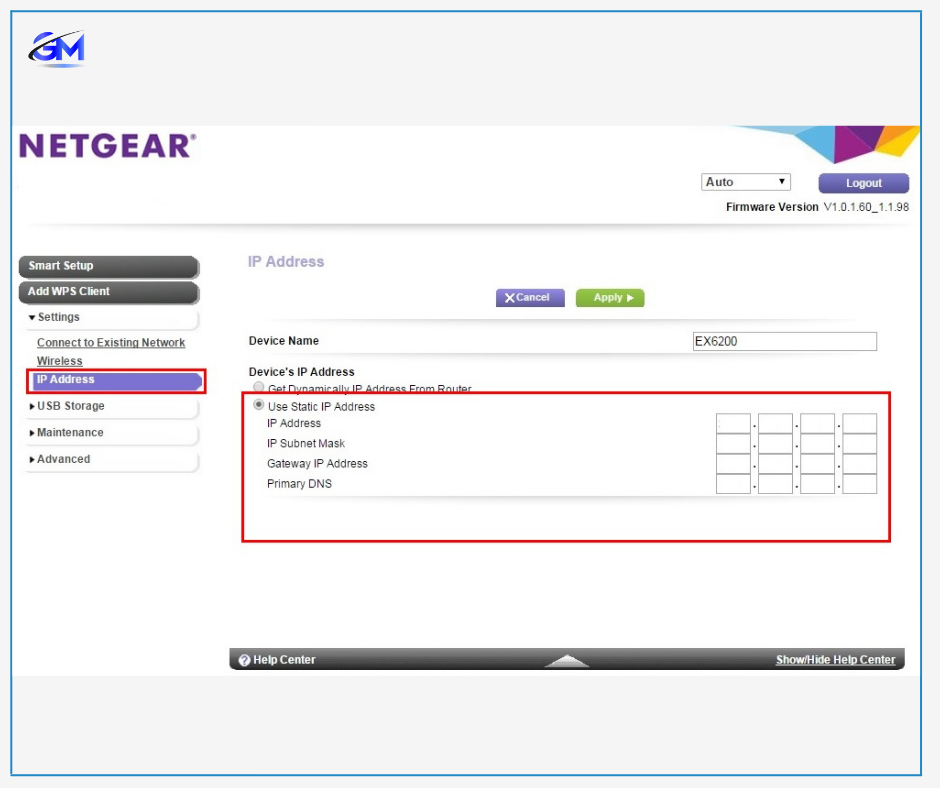Click first octet of IP Subnet Mask
Image resolution: width=940 pixels, height=788 pixels.
click(x=733, y=444)
